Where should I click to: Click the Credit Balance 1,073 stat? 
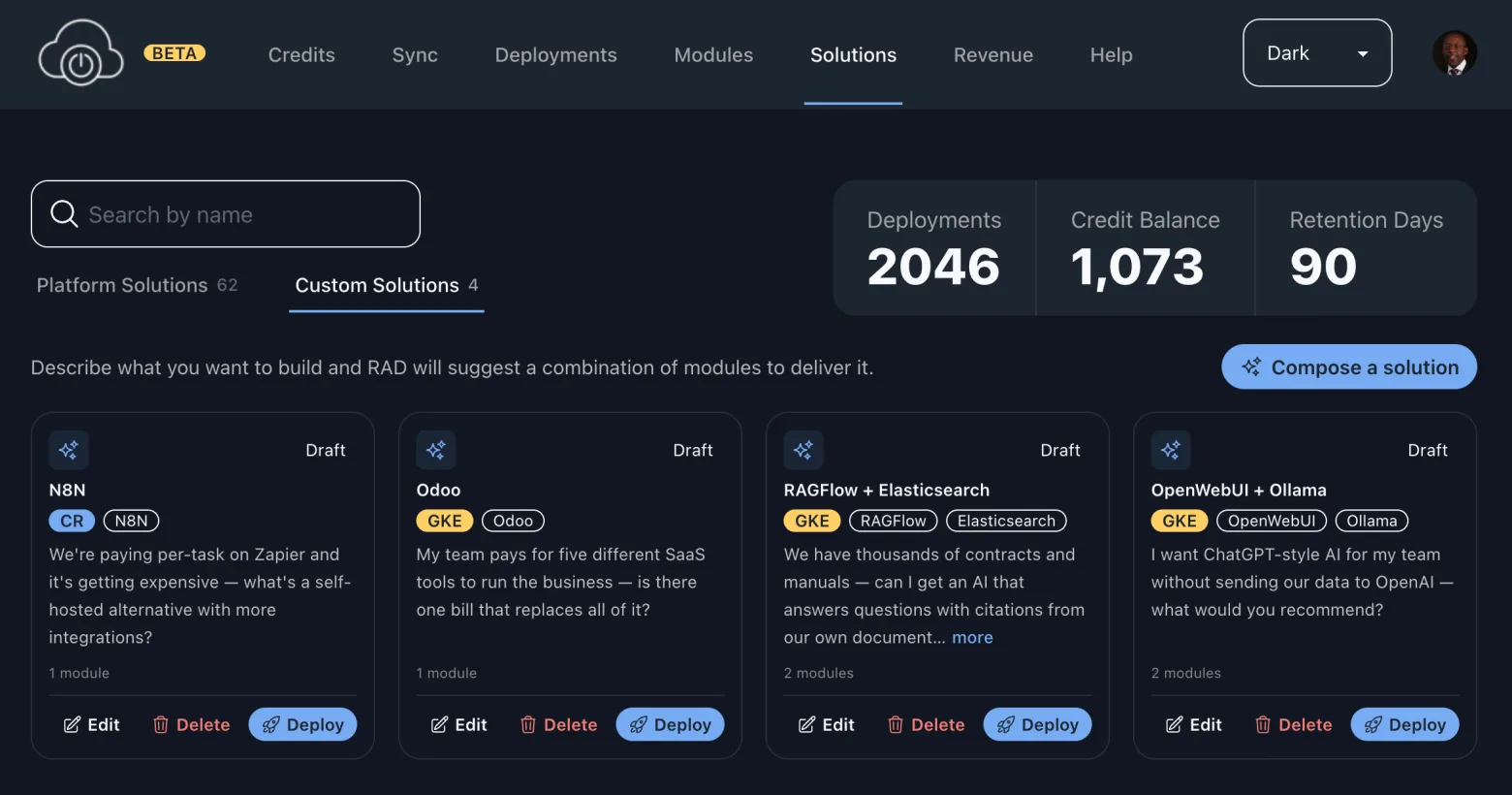1145,248
